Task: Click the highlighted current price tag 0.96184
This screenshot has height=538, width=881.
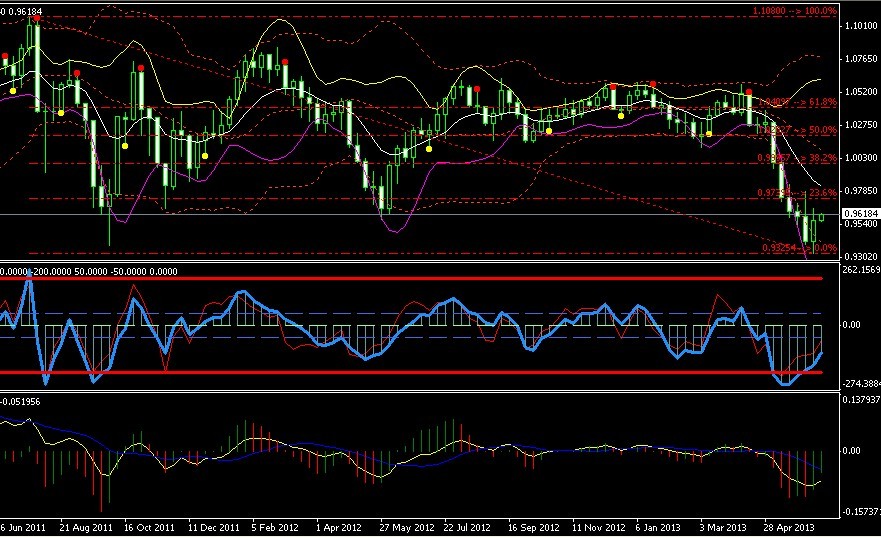Action: pos(861,213)
